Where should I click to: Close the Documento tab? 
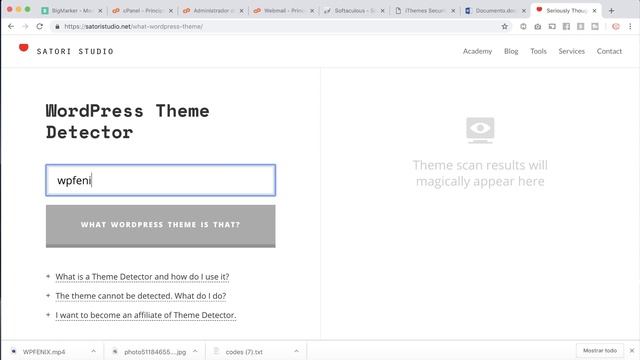pyautogui.click(x=524, y=11)
